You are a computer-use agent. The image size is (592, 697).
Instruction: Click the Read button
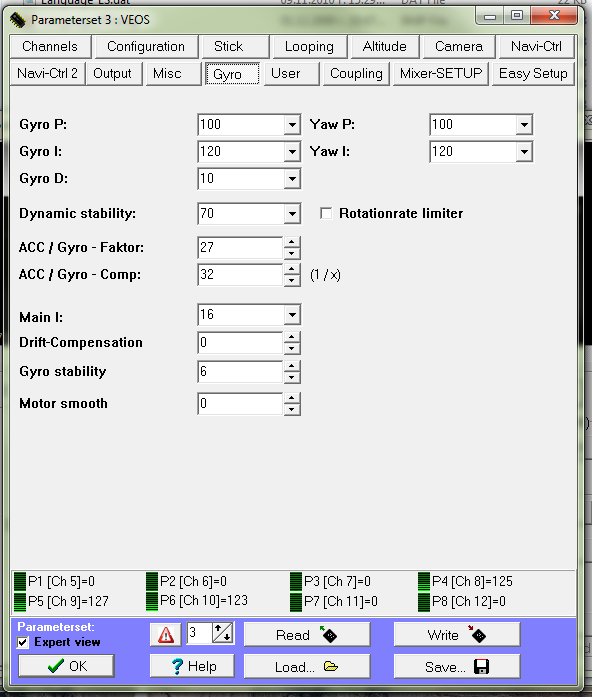[x=307, y=635]
